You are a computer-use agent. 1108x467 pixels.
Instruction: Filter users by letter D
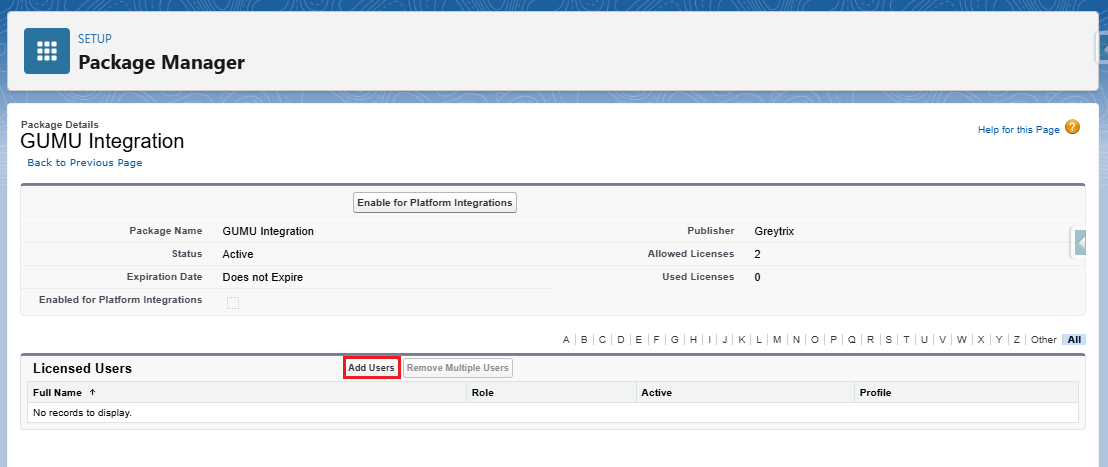pyautogui.click(x=621, y=340)
